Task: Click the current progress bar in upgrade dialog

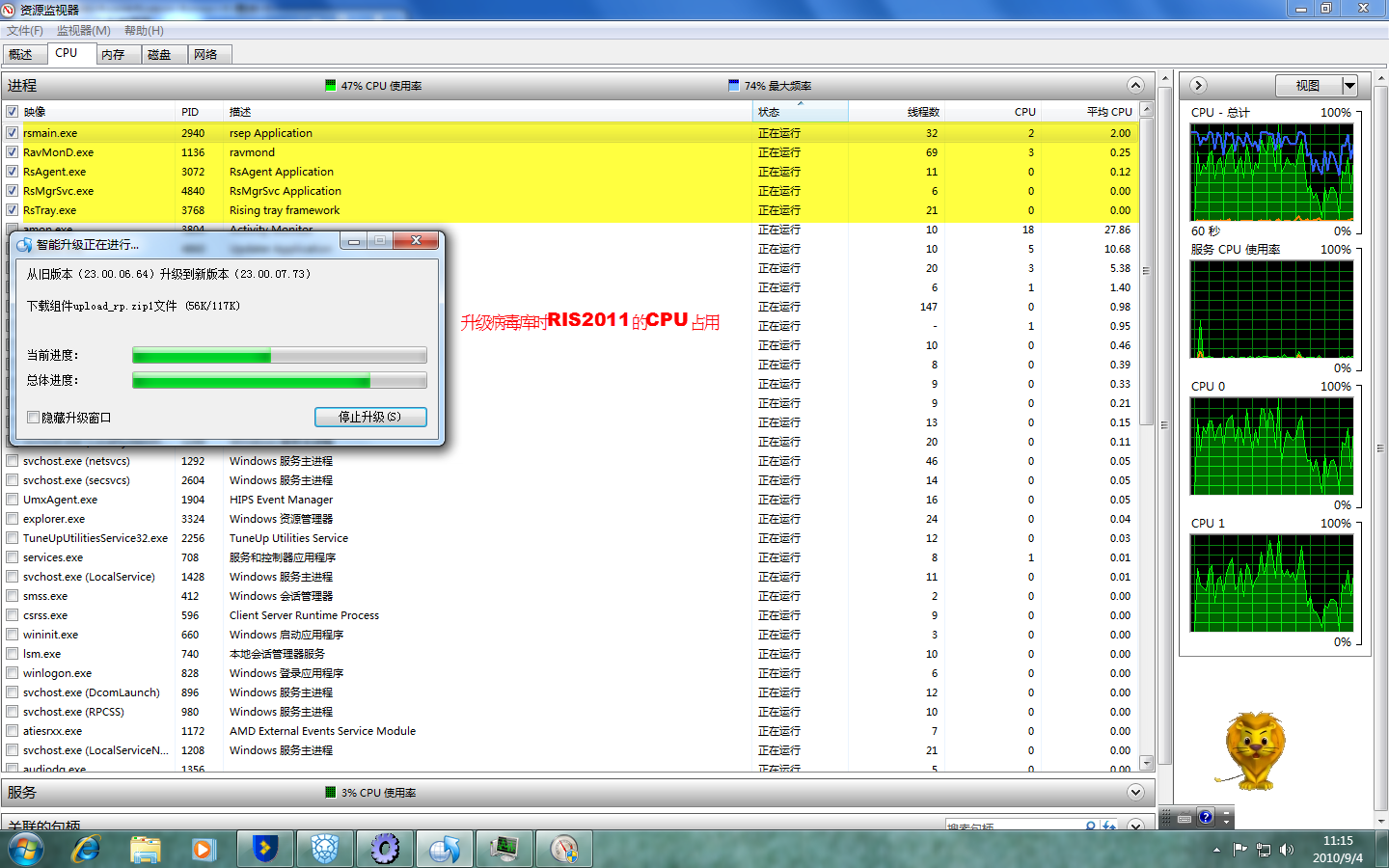Action: (280, 356)
